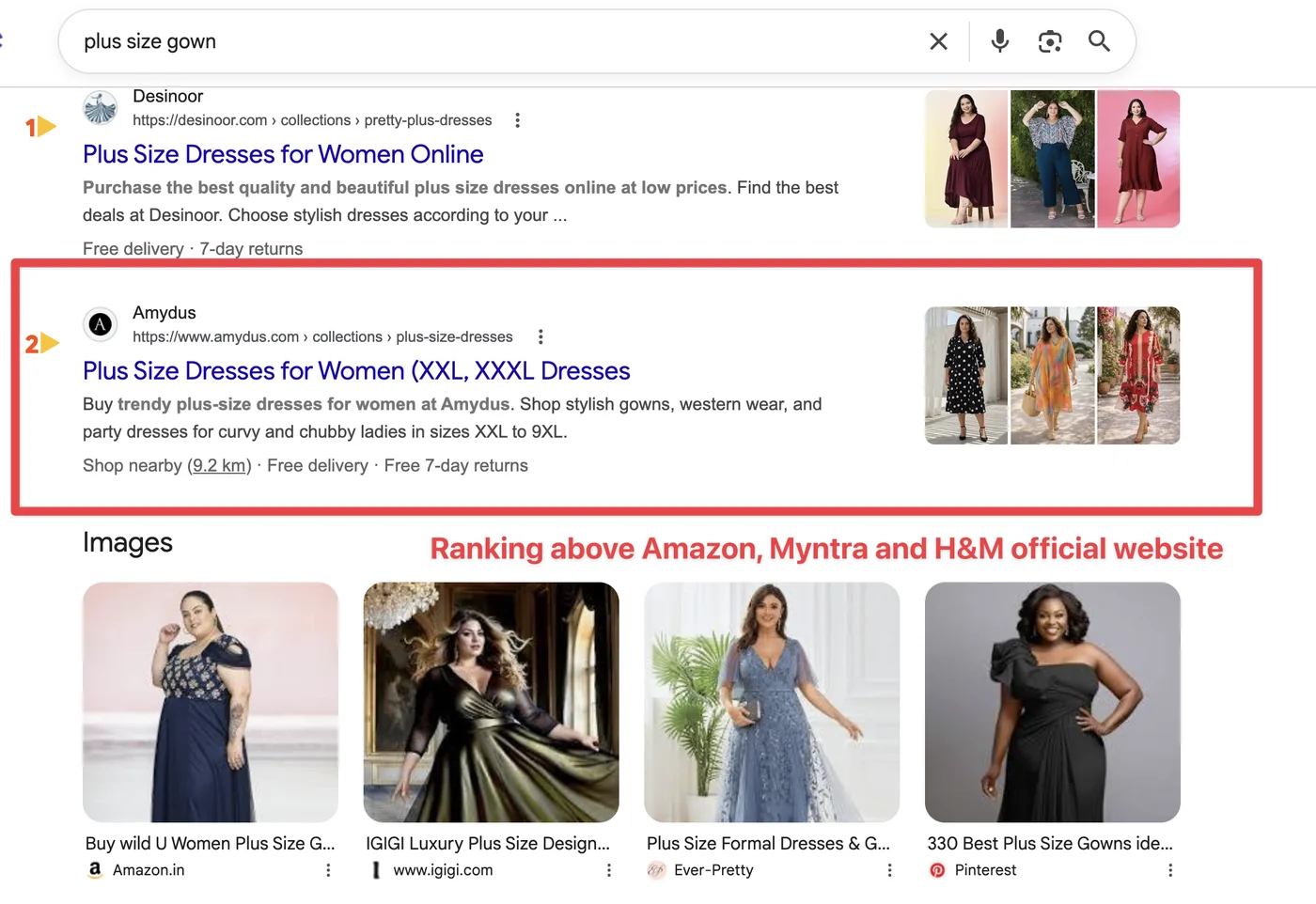
Task: Click 330 Best Plus Size Gowns caption
Action: [x=1050, y=844]
